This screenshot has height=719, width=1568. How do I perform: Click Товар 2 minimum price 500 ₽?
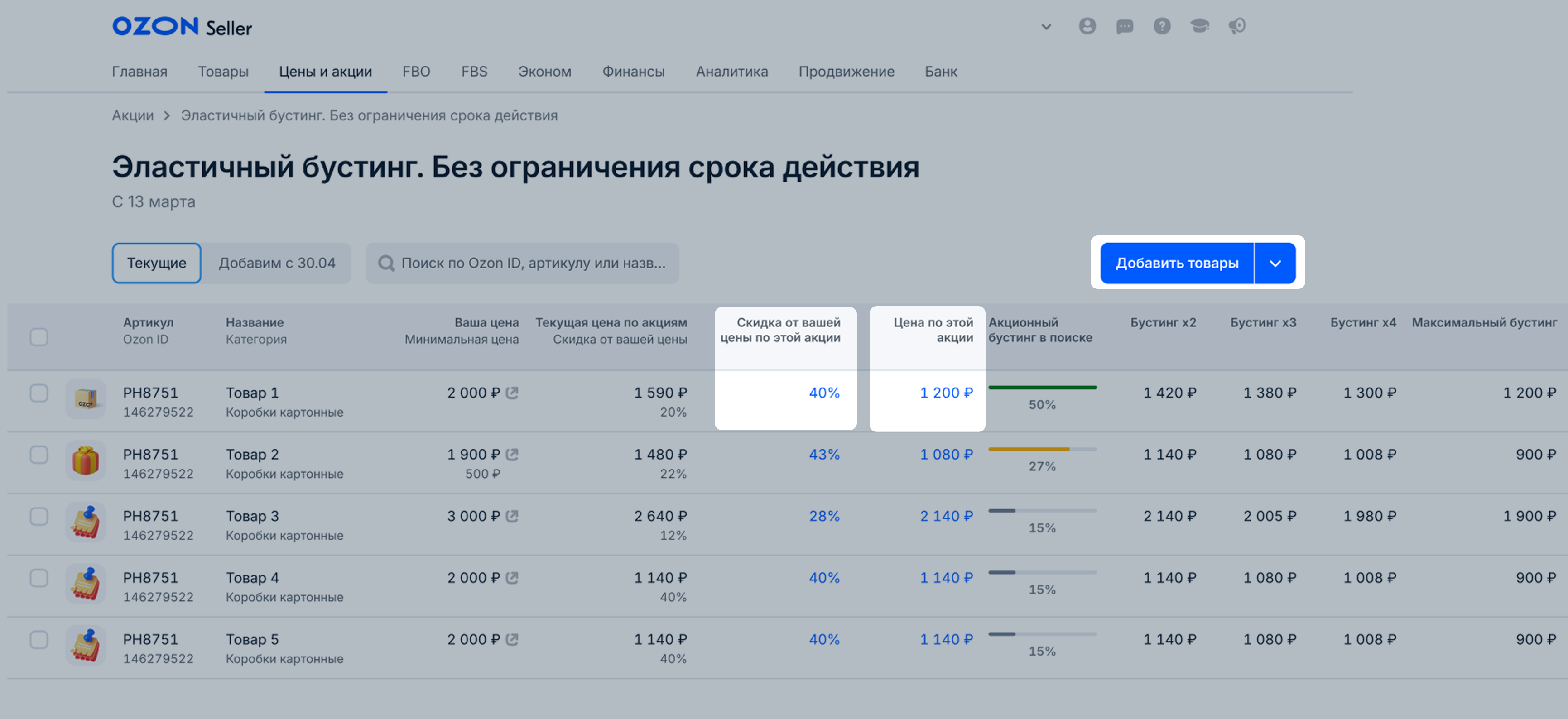coord(483,474)
